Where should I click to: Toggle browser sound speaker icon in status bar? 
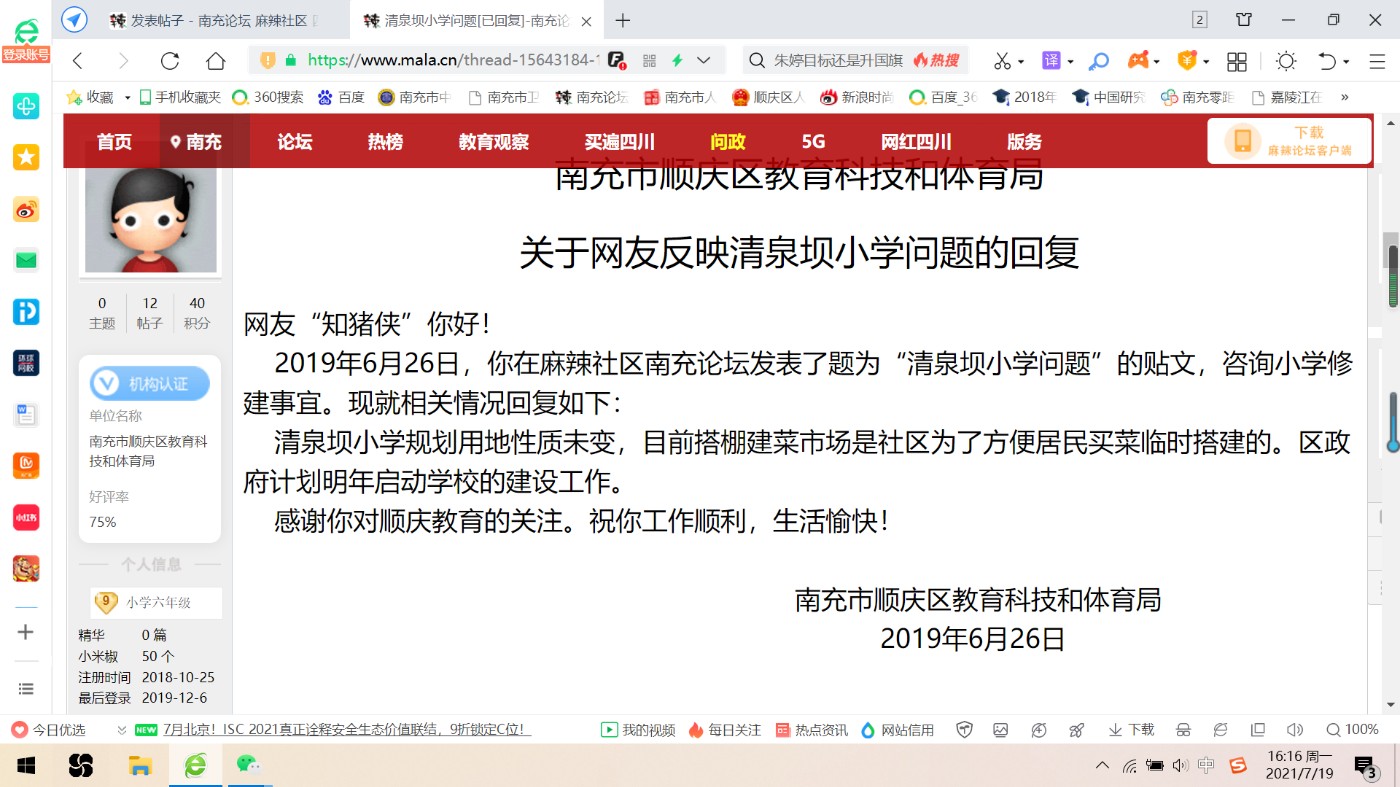1295,730
